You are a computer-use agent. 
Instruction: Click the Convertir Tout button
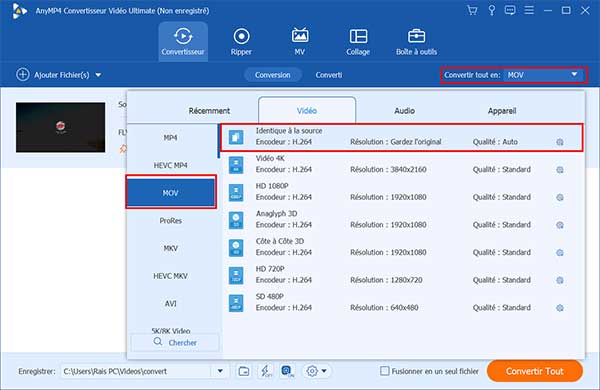535,371
